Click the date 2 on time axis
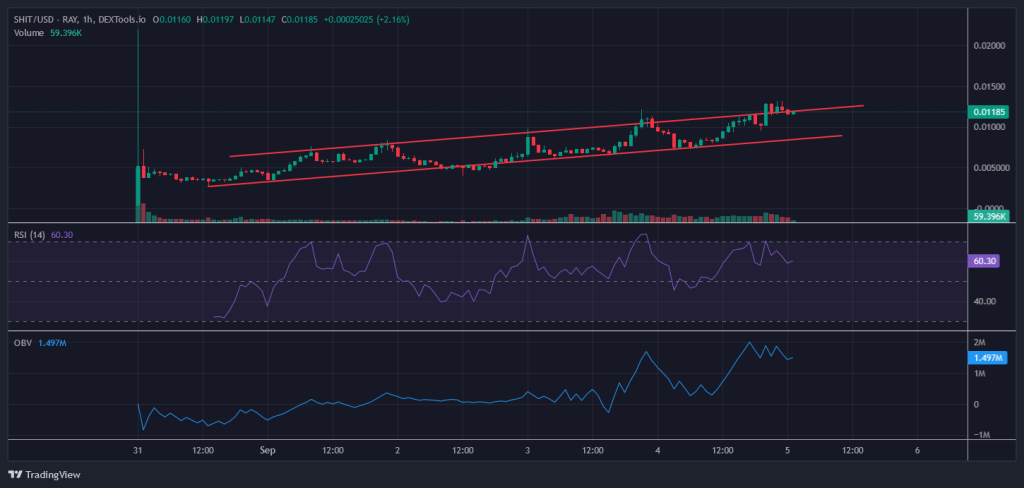Image resolution: width=1024 pixels, height=488 pixels. point(397,450)
